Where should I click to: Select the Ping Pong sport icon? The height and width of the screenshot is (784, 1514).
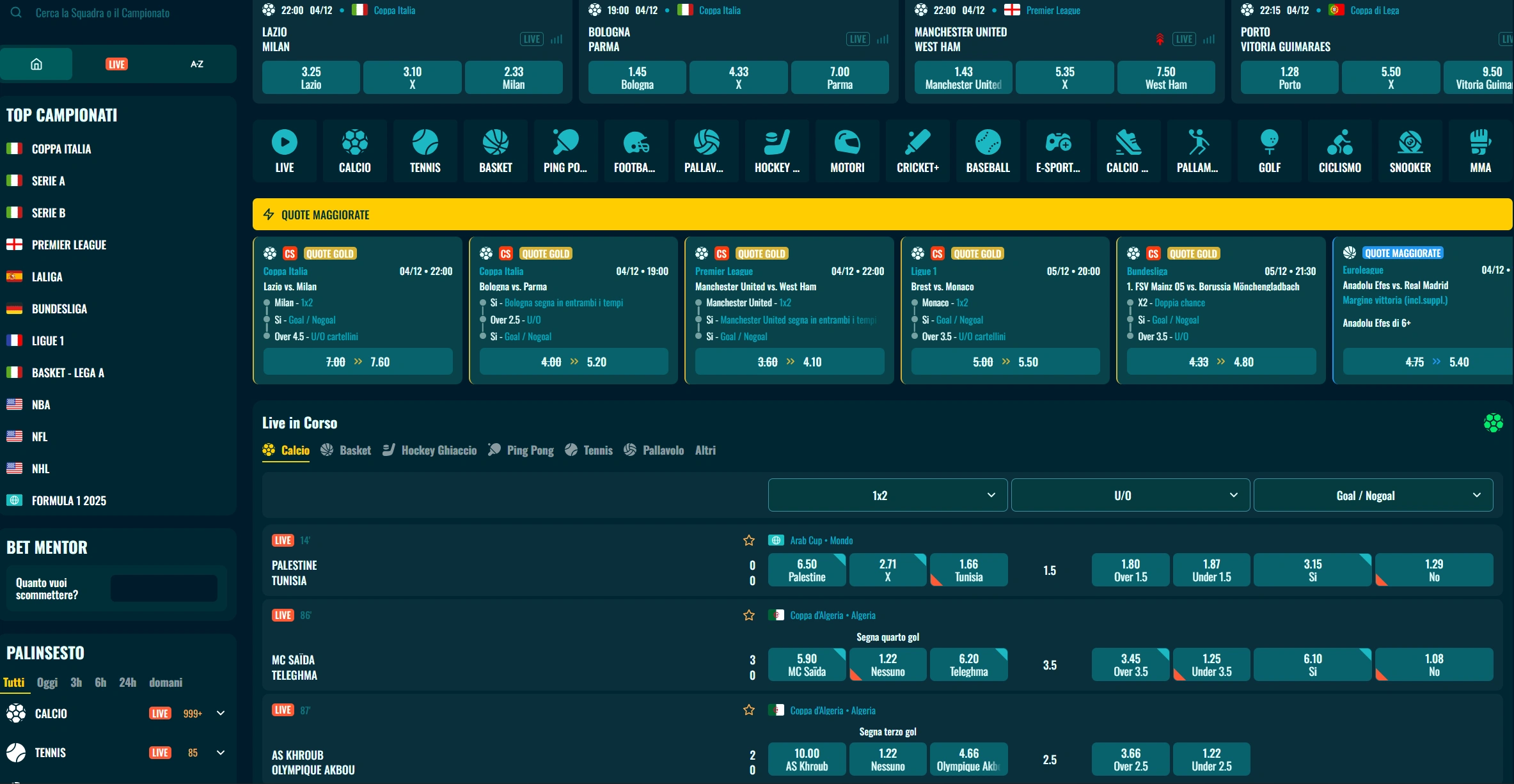(565, 150)
